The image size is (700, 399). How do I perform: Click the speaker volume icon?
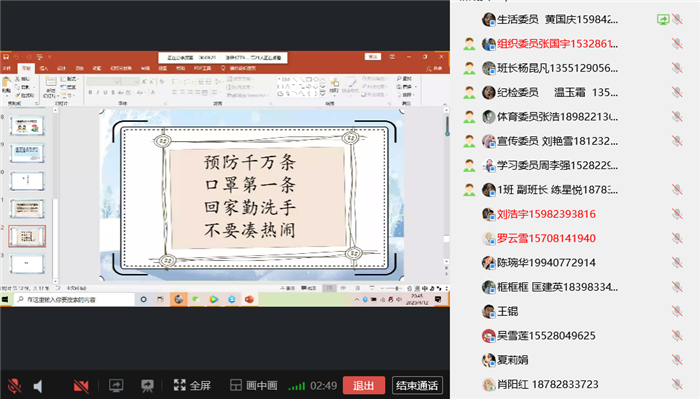point(38,386)
